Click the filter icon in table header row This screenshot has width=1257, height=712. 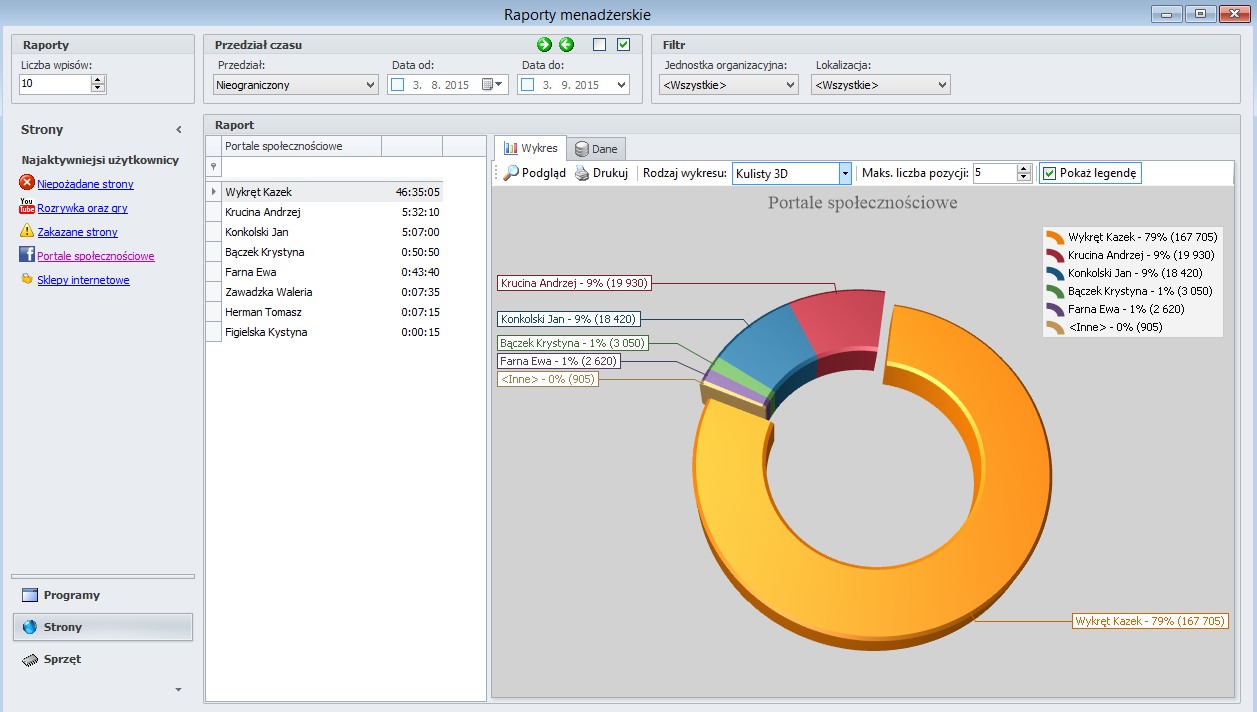(213, 167)
